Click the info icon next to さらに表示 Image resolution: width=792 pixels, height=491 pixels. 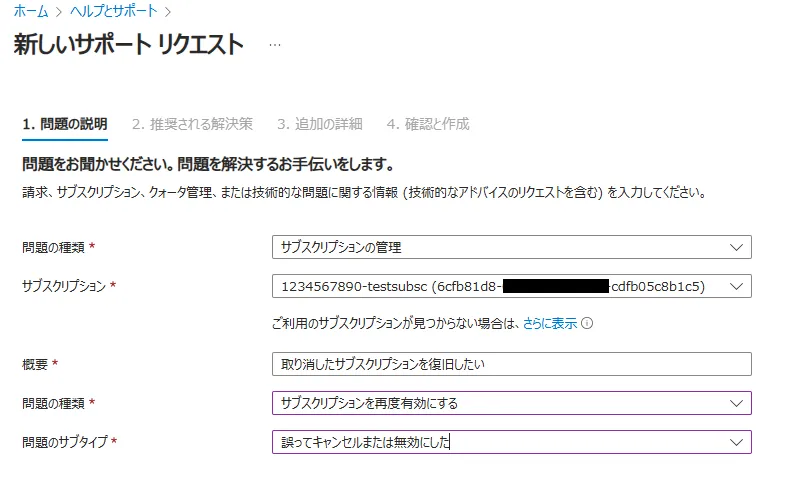tap(587, 323)
